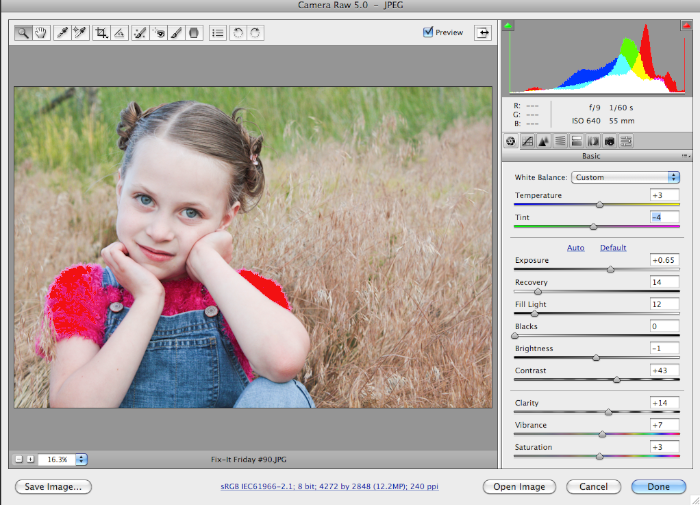Select the Hand tool
700x505 pixels.
click(40, 33)
